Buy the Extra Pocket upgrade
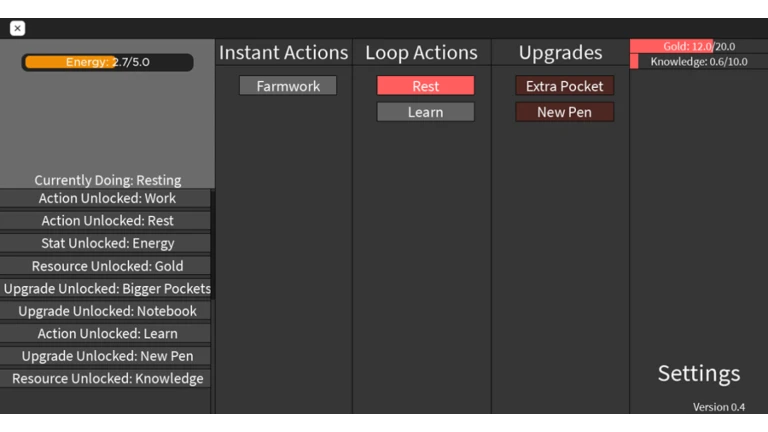768x432 pixels. (x=564, y=86)
